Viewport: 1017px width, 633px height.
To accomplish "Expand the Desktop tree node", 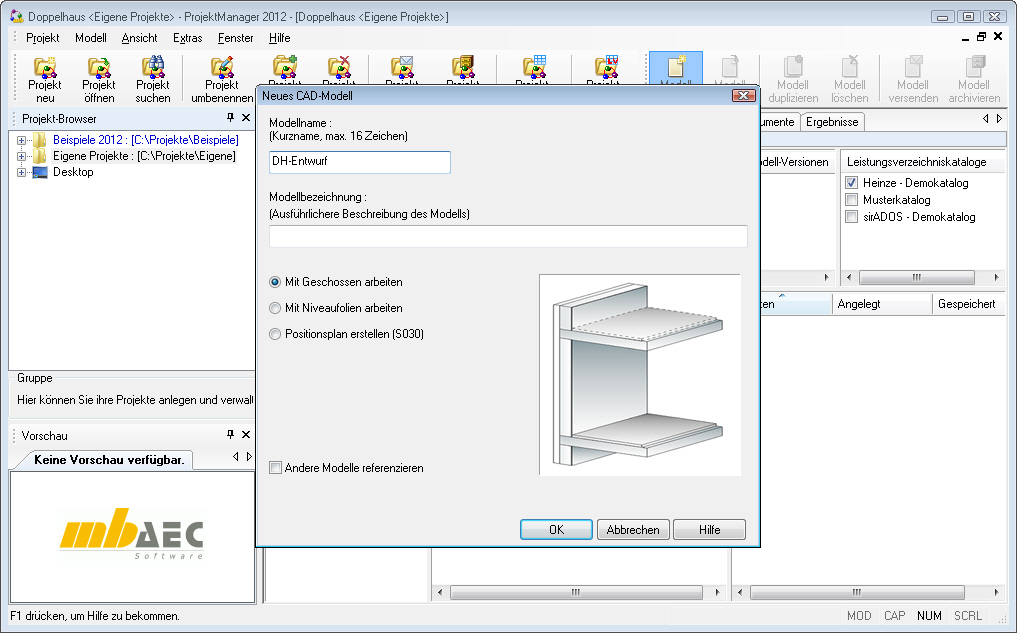I will click(21, 173).
